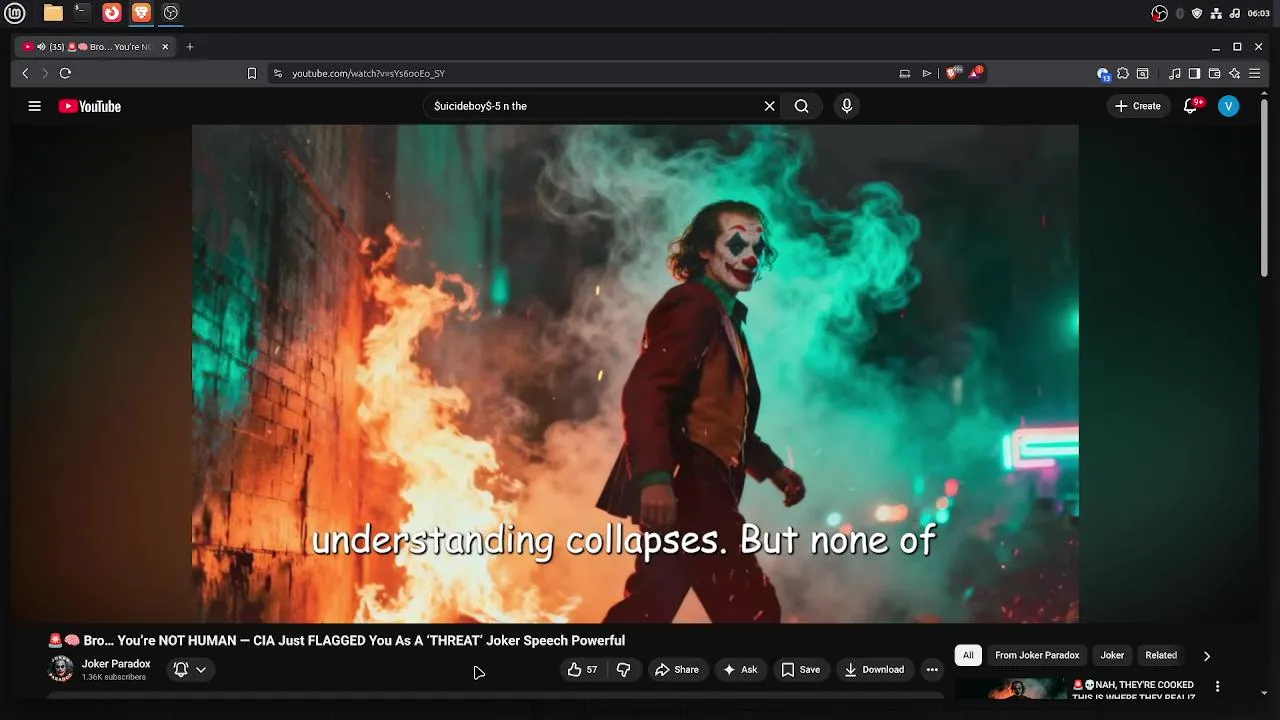Open the network tray icon
The width and height of the screenshot is (1280, 720).
click(1216, 13)
